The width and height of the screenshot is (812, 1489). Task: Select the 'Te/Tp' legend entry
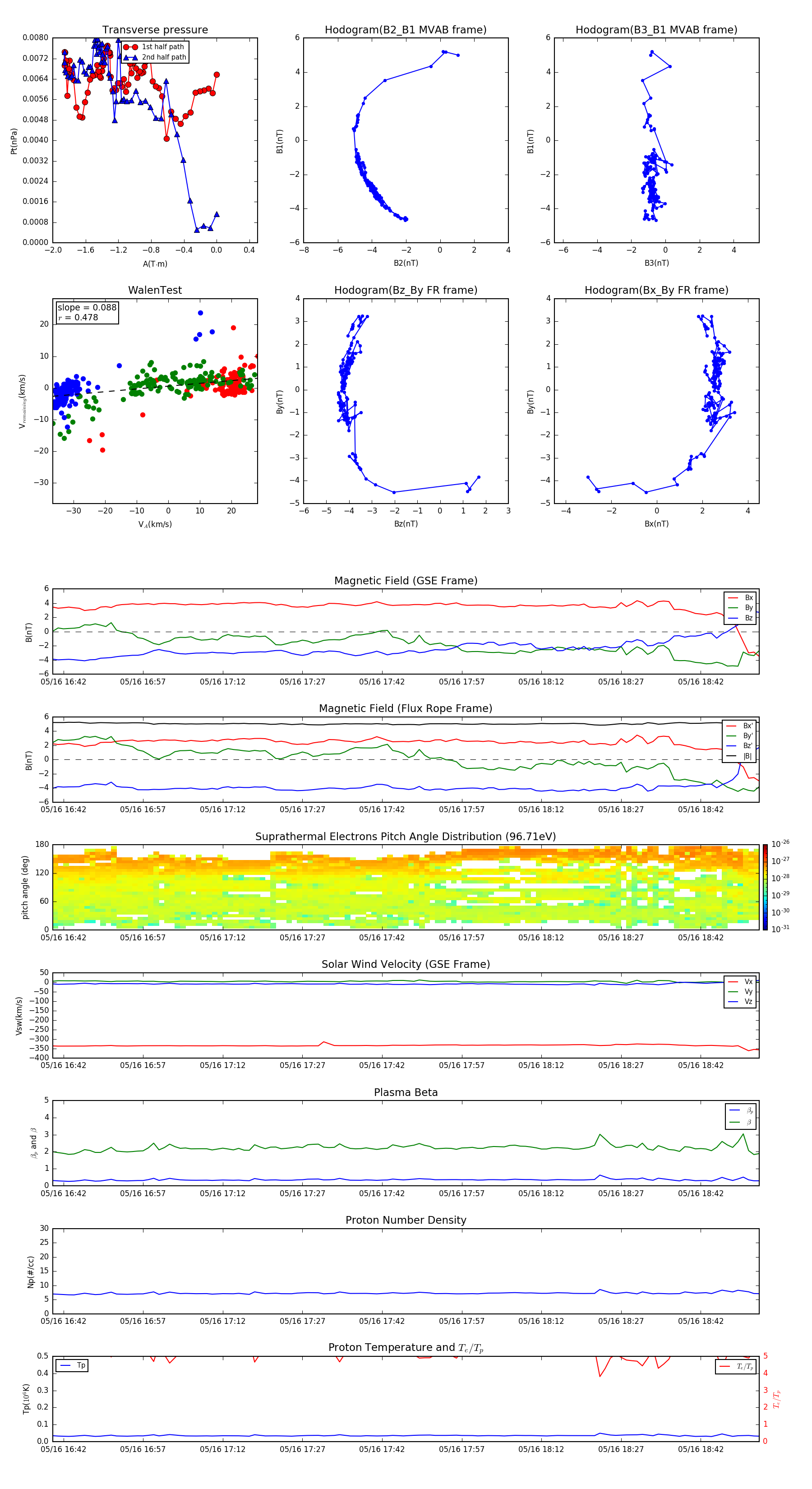point(737,1366)
